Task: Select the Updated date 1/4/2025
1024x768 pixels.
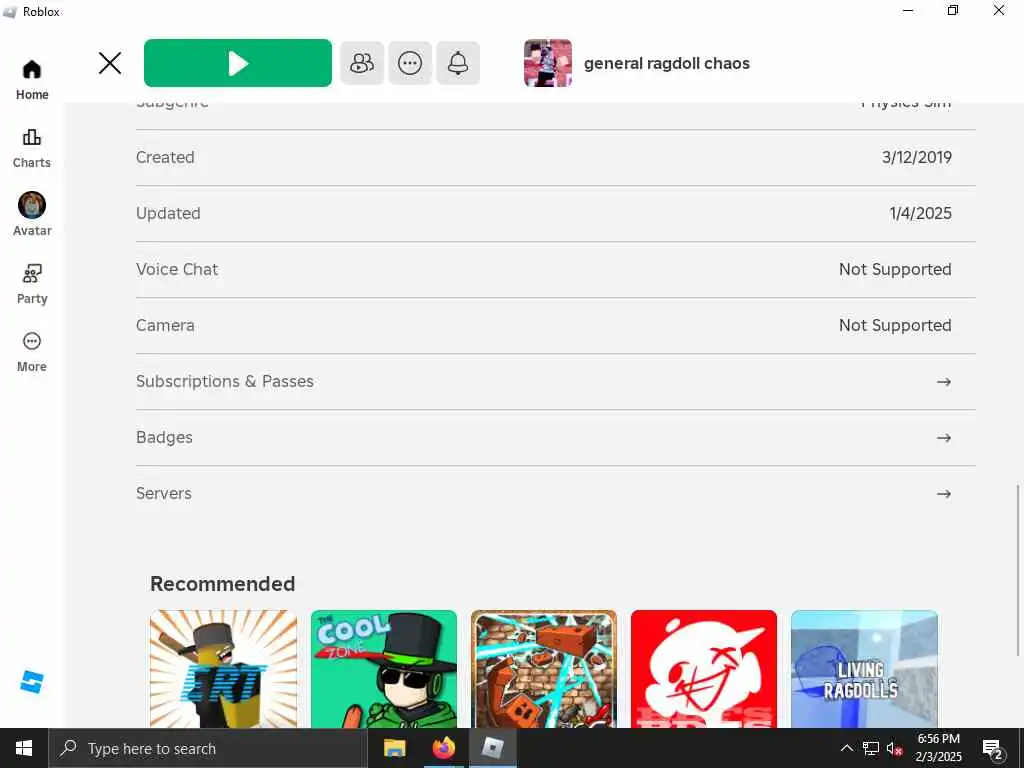Action: [920, 214]
